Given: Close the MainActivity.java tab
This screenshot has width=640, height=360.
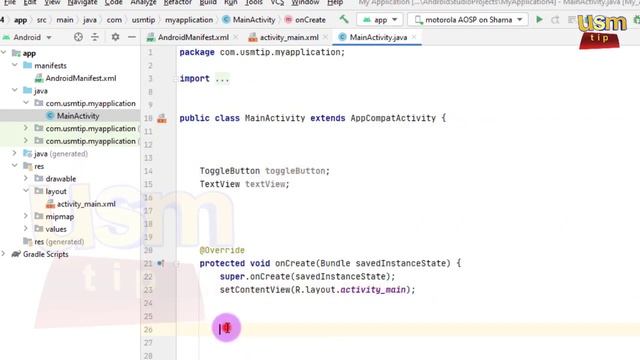Looking at the screenshot, I should pos(414,37).
